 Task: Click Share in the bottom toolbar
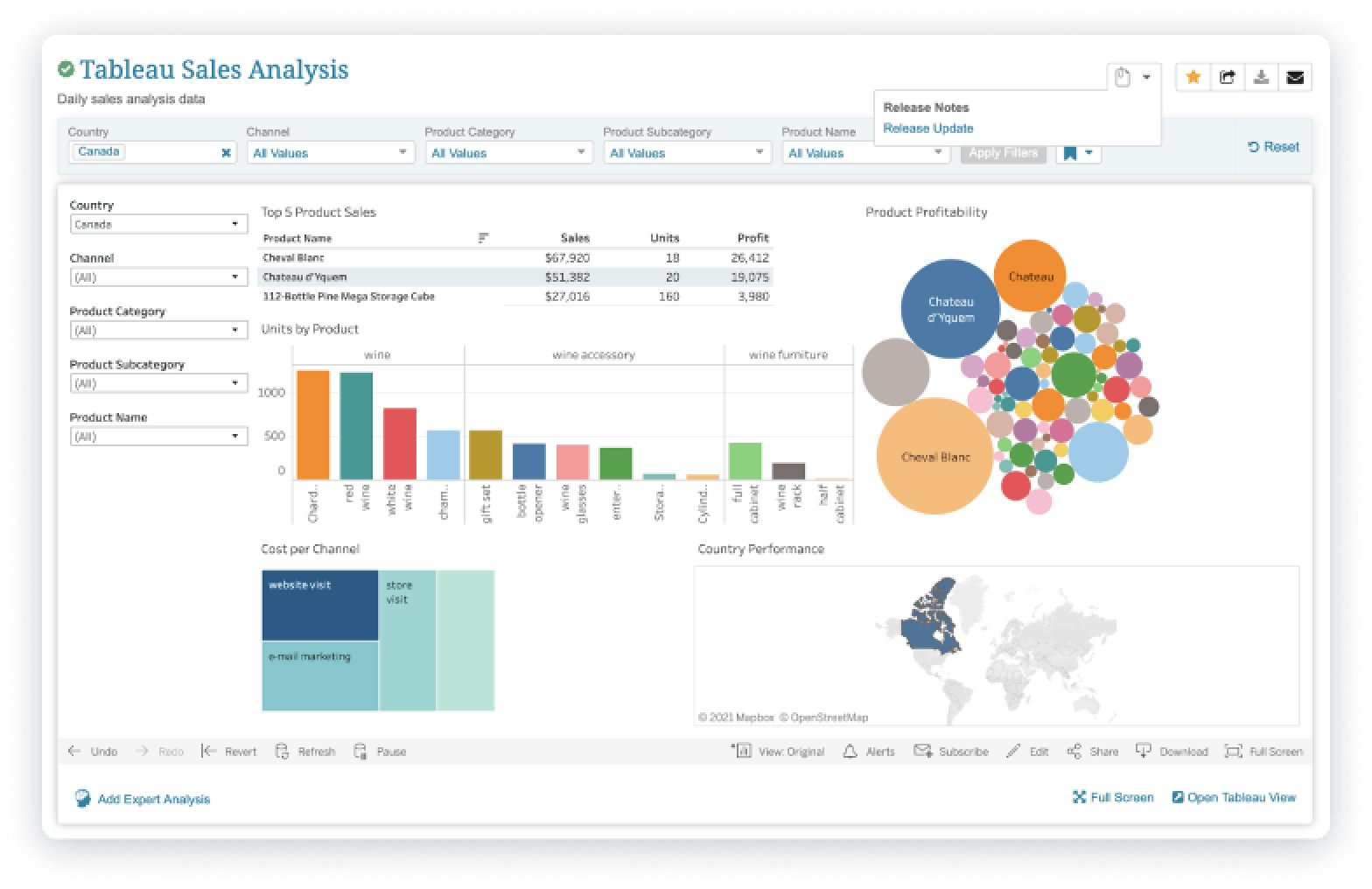click(x=1093, y=752)
